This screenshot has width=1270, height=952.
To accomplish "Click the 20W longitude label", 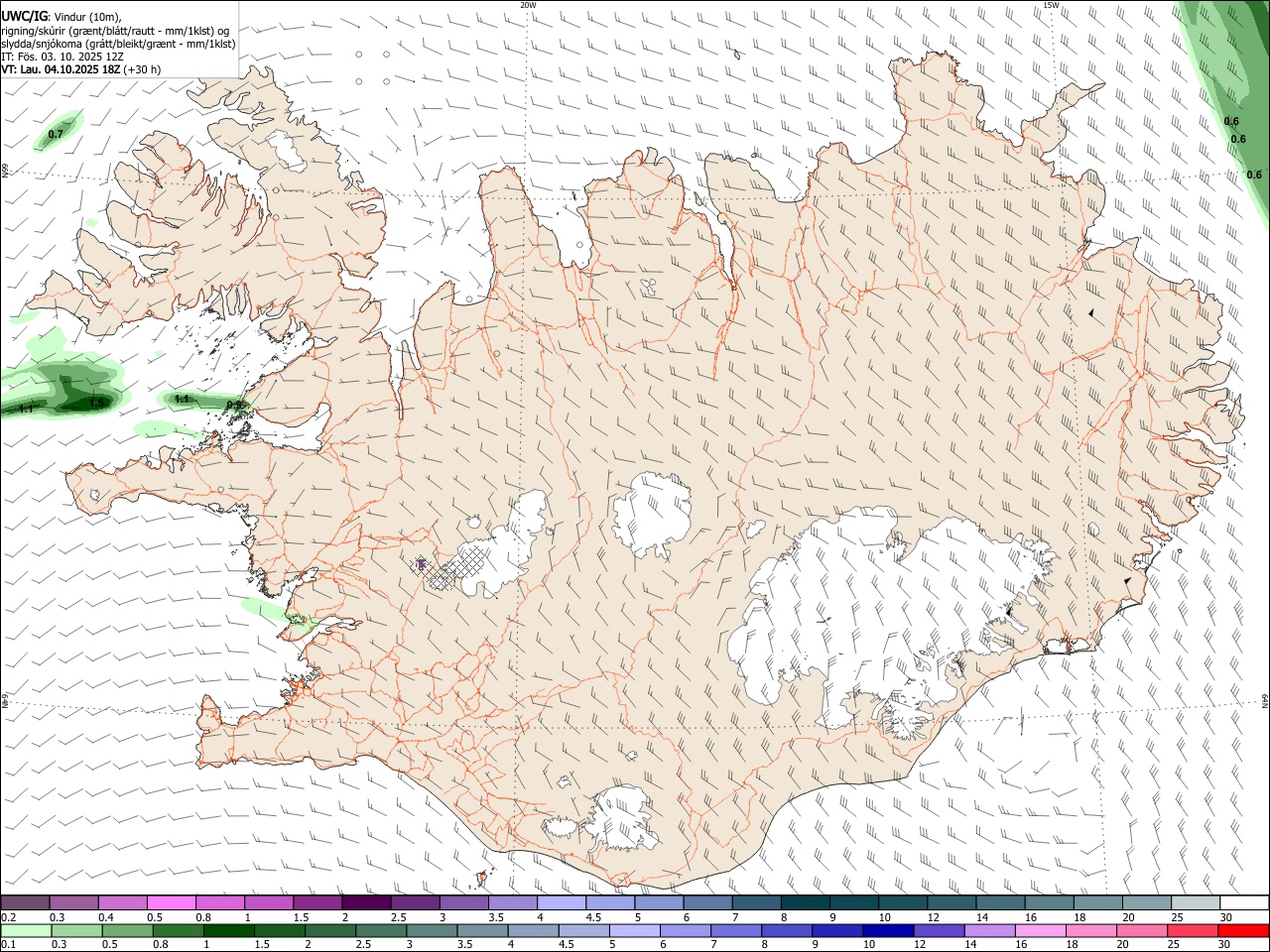I will [528, 5].
